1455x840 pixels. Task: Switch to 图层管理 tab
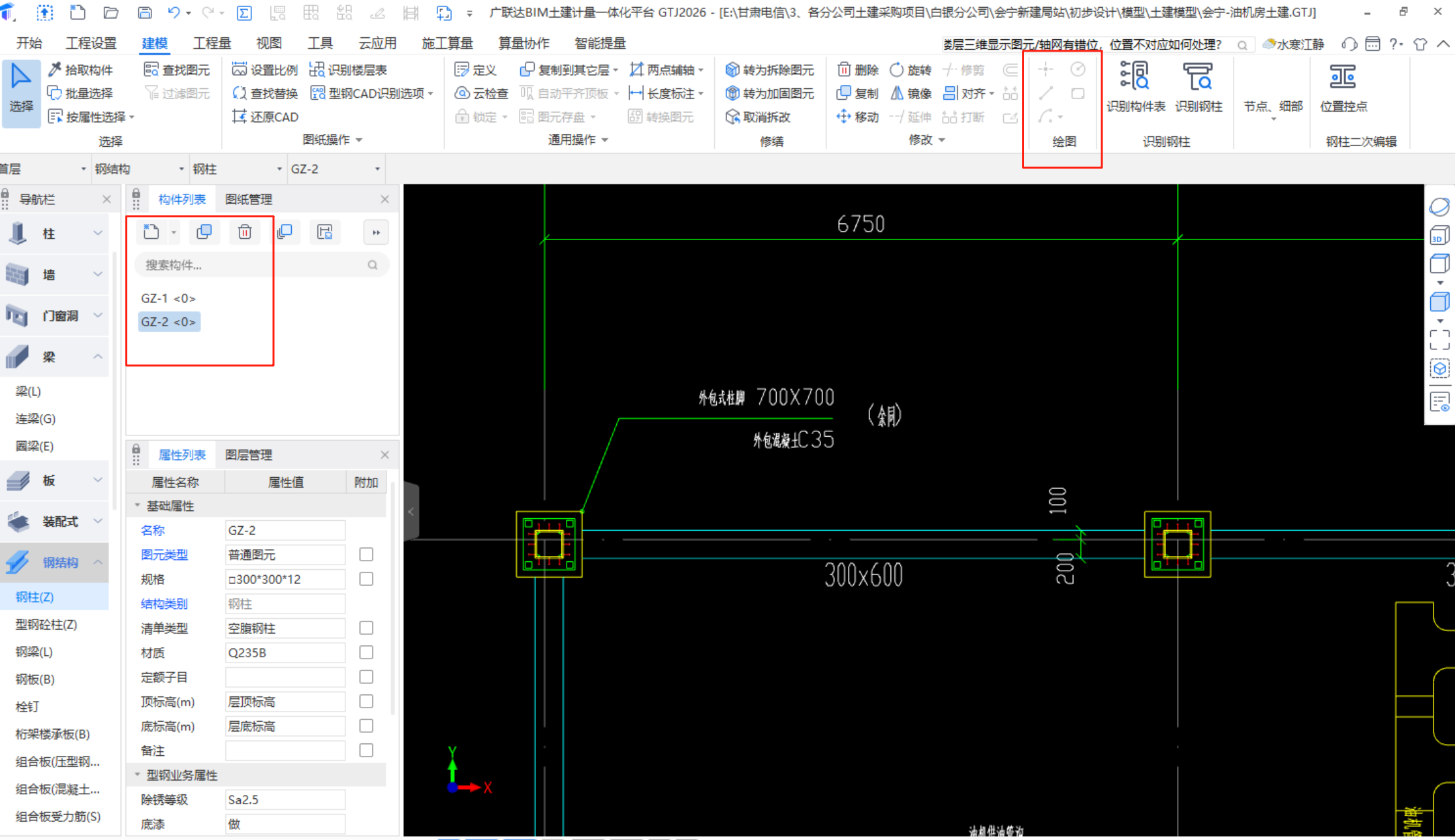pos(248,455)
